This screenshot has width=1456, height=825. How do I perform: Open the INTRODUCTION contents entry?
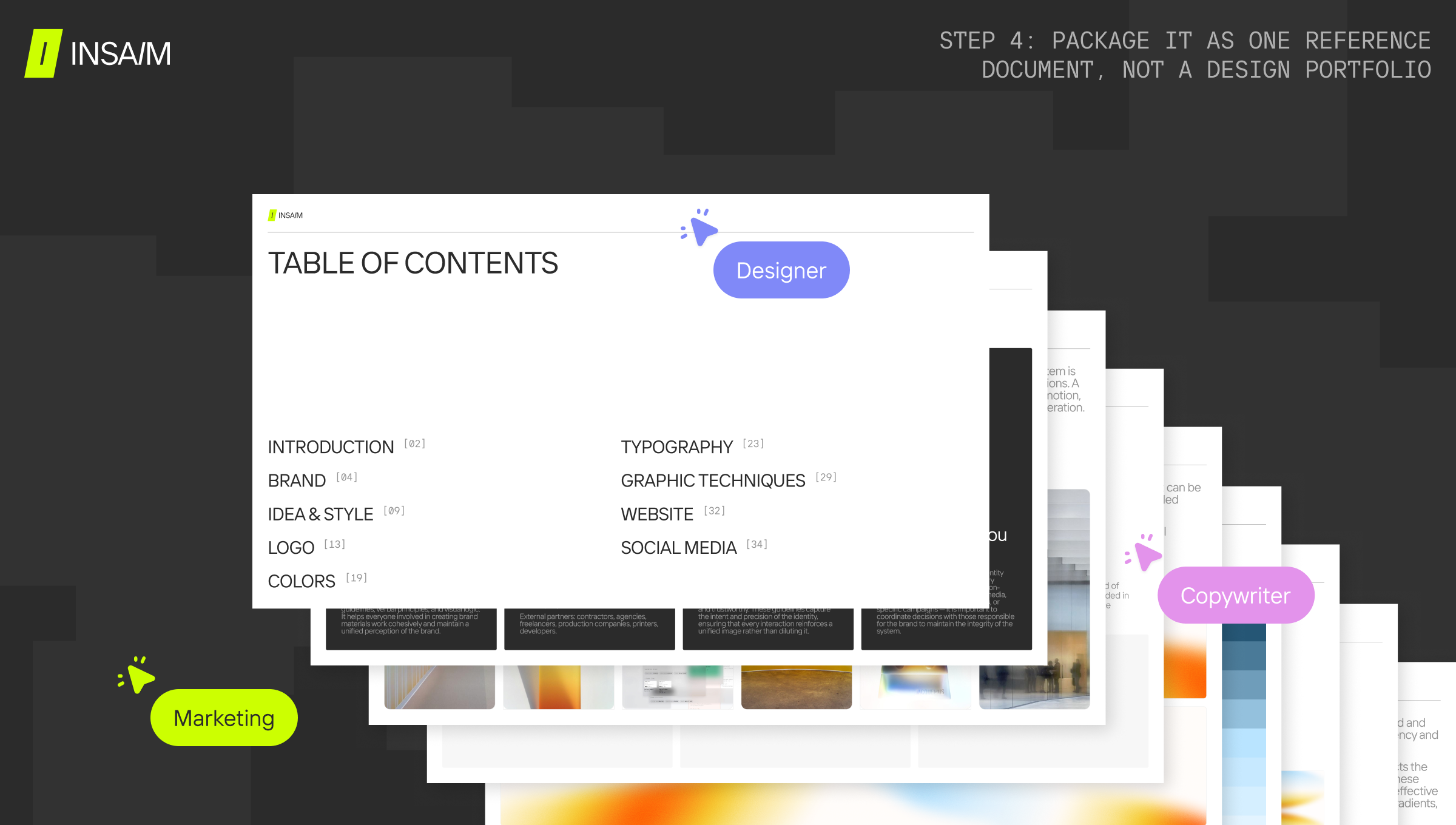(347, 447)
